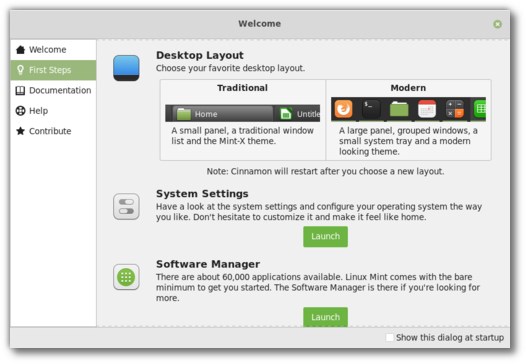526x364 pixels.
Task: Open the Contribute sidebar section
Action: 53,131
